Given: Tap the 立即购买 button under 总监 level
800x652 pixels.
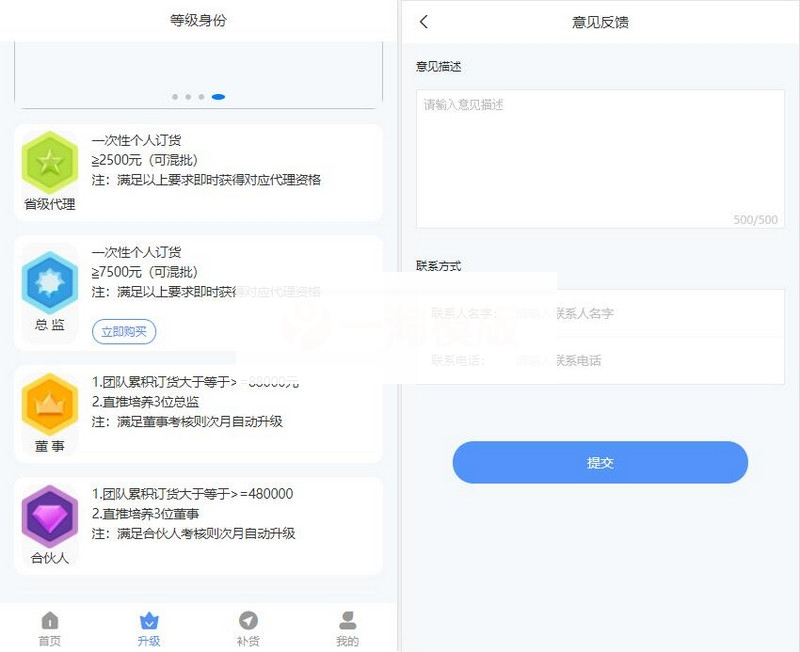Looking at the screenshot, I should tap(123, 331).
